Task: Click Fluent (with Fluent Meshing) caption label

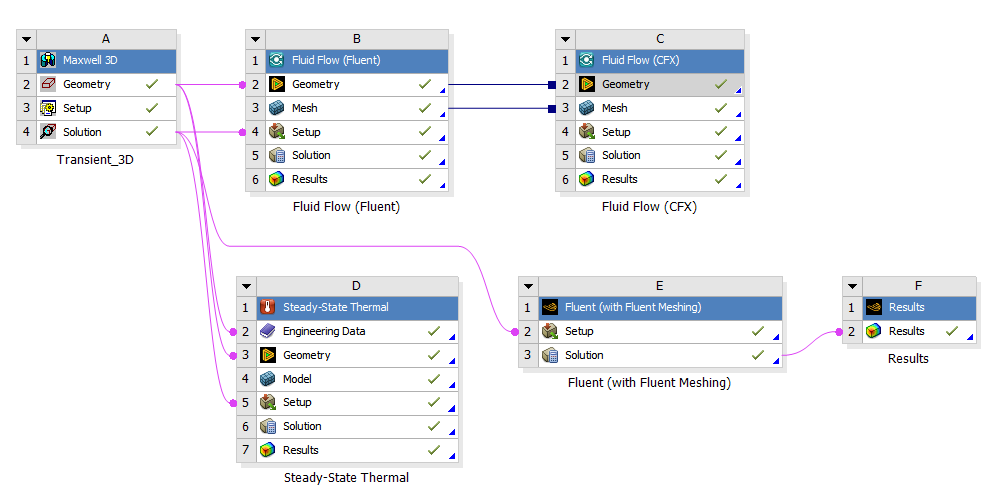Action: (x=649, y=383)
